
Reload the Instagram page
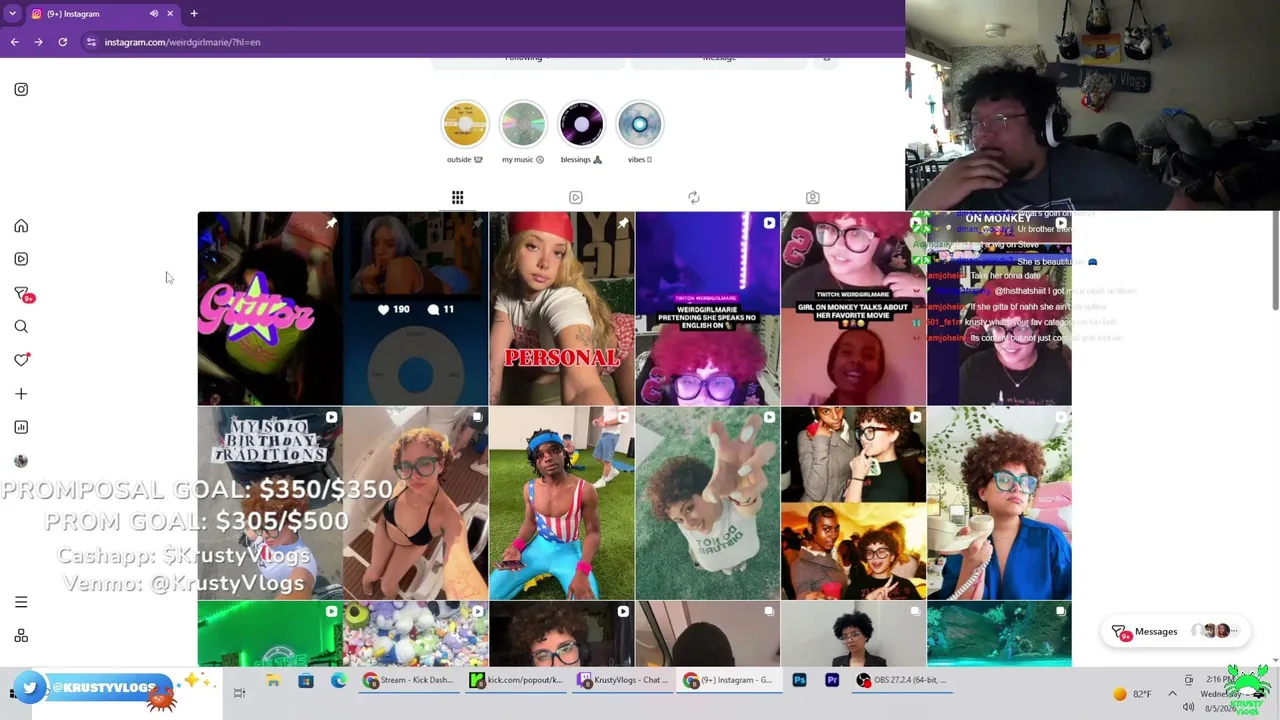pyautogui.click(x=62, y=42)
